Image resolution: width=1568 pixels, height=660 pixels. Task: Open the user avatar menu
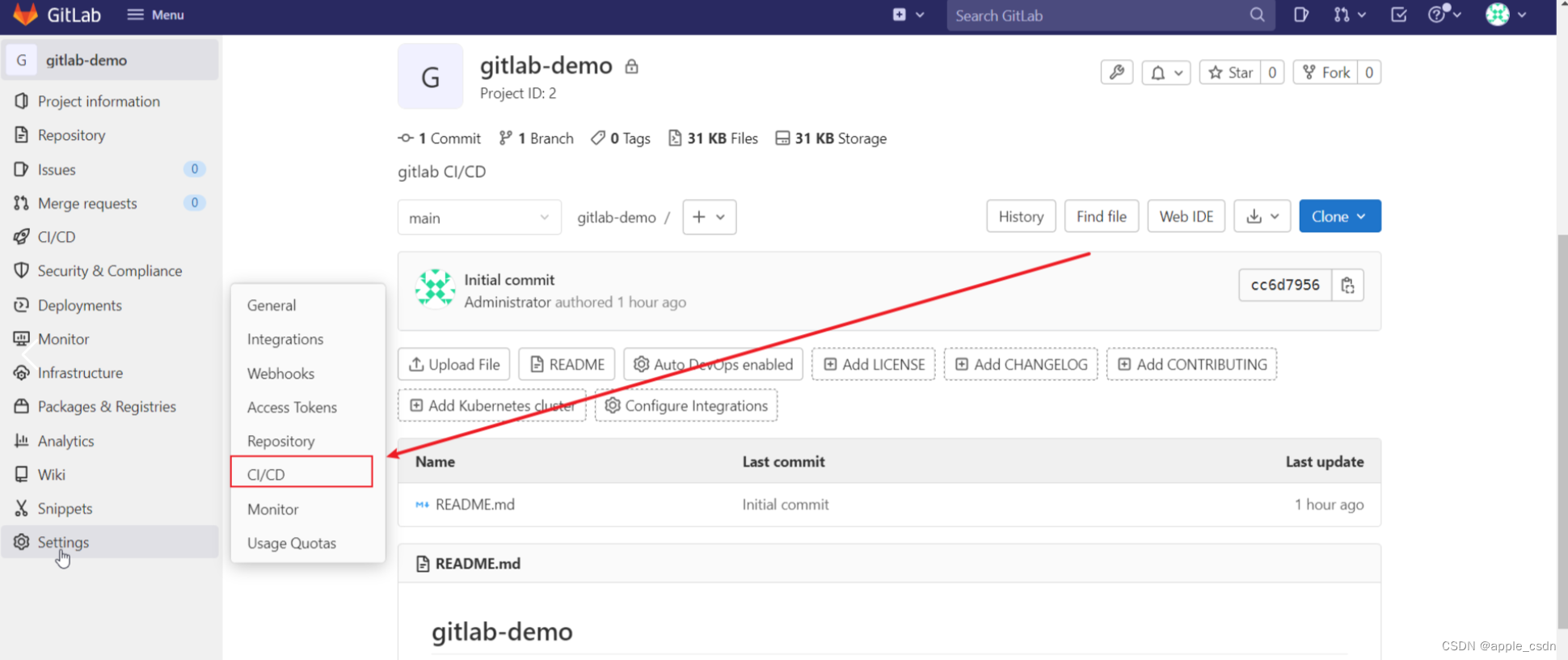click(1506, 14)
